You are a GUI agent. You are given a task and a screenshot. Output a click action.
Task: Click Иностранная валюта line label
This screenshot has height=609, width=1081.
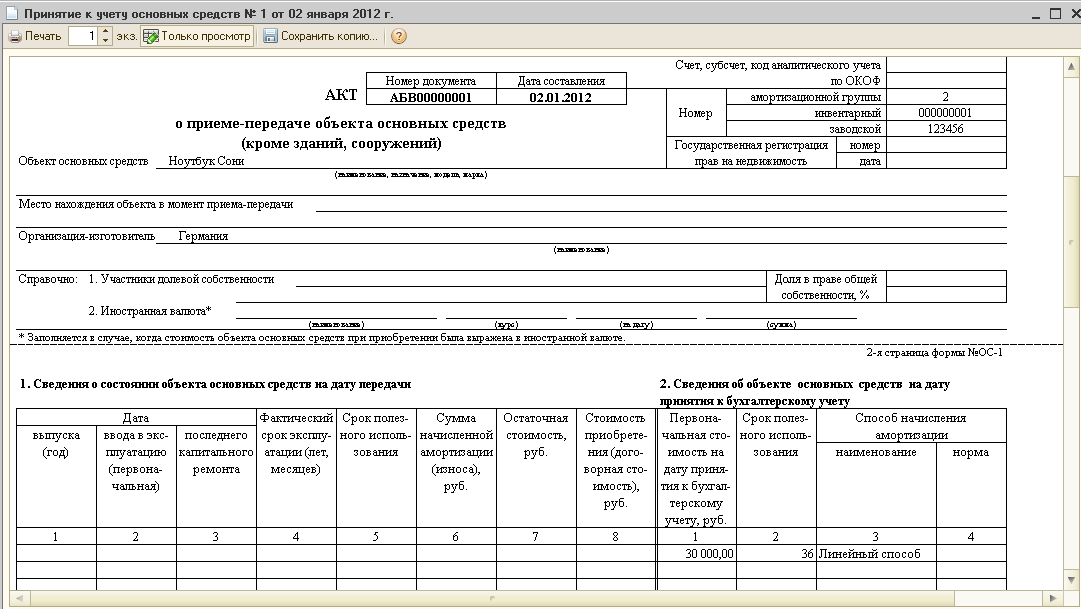[x=150, y=311]
